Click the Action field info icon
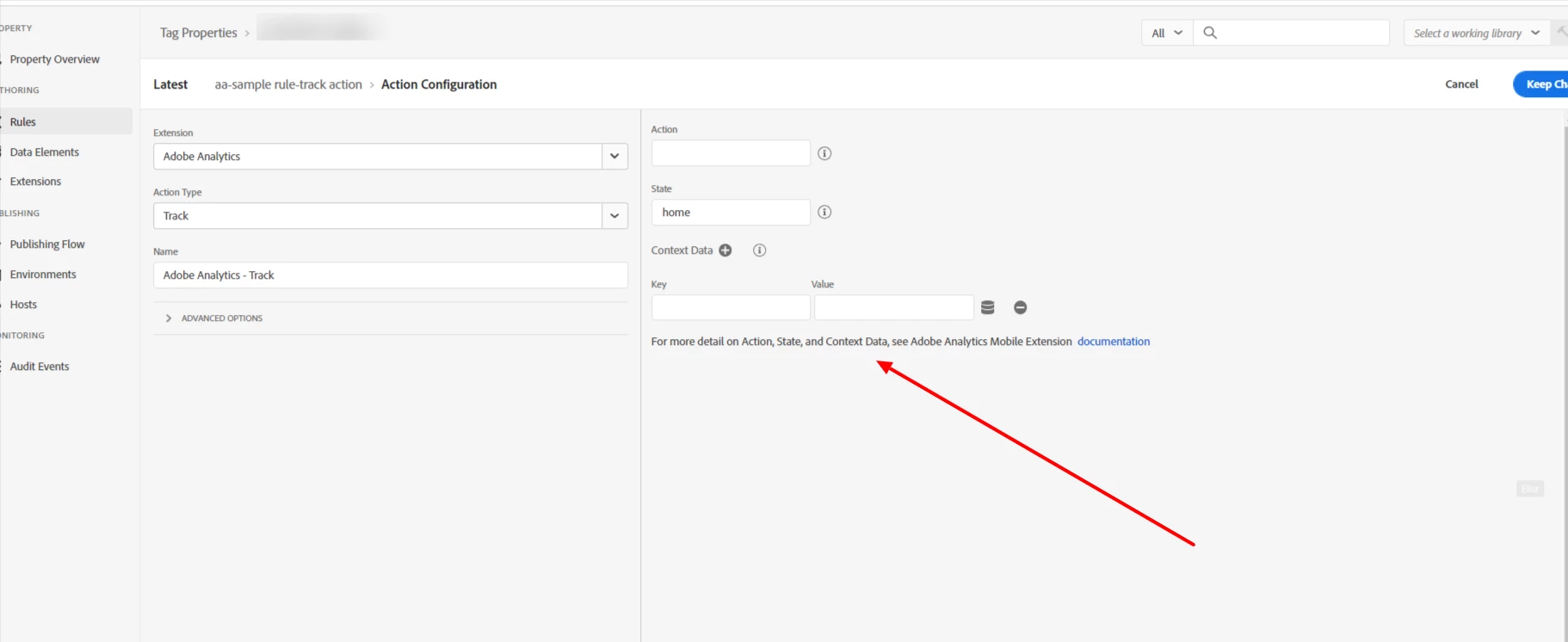 click(x=824, y=153)
